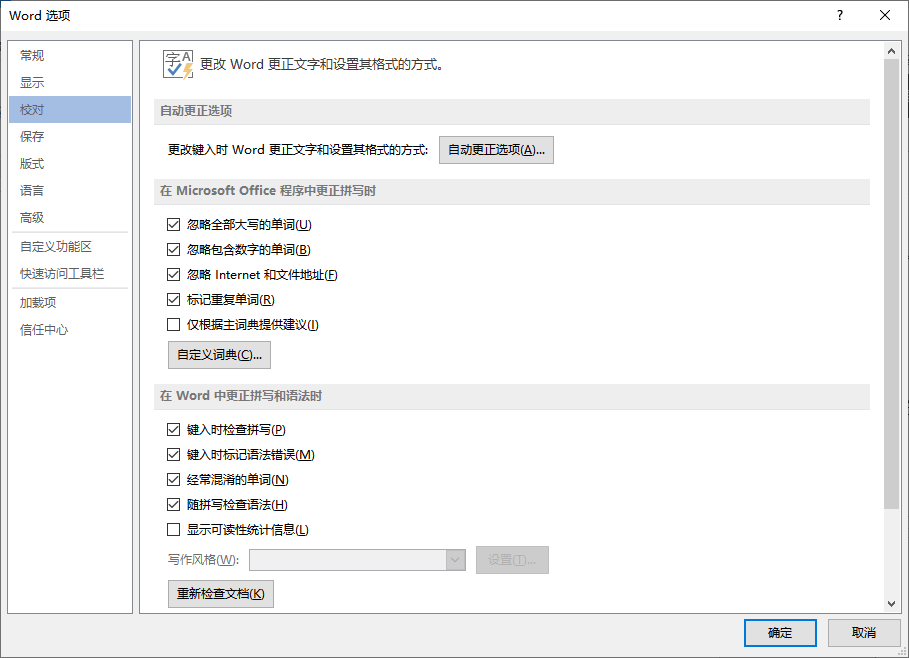Image resolution: width=909 pixels, height=658 pixels.
Task: Open the 保存 options category
Action: 70,137
